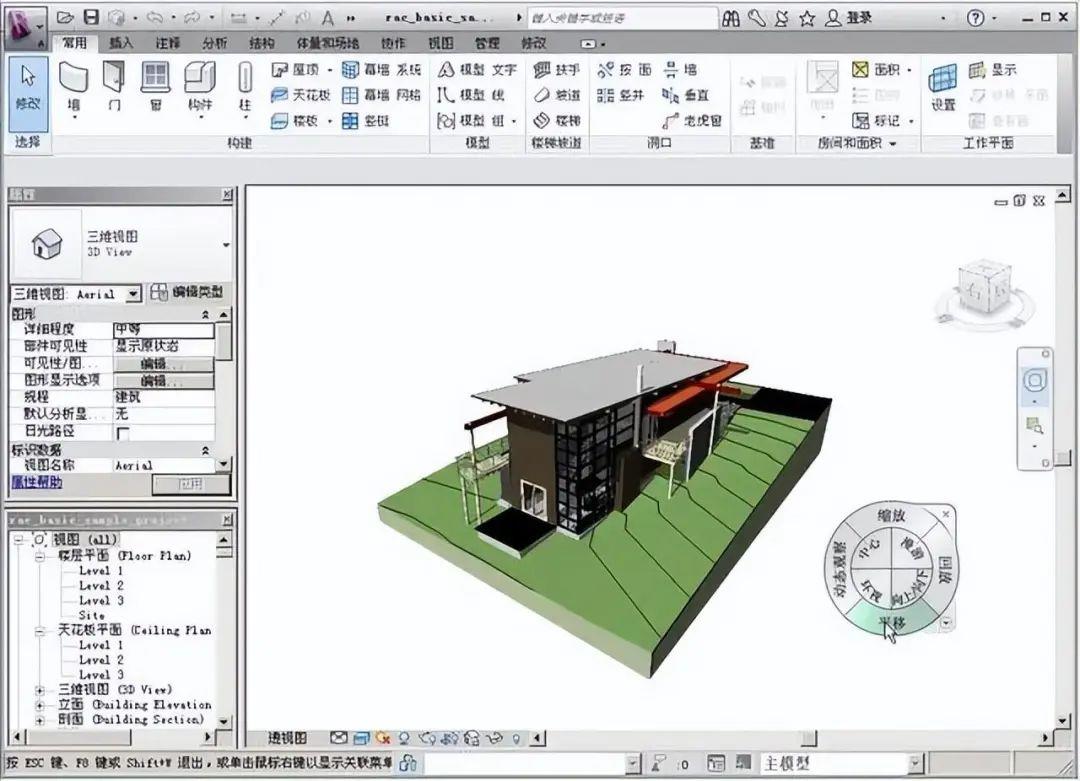Click the 编辑类型 (Edit Type) button
Viewport: 1080px width, 781px height.
tap(189, 292)
